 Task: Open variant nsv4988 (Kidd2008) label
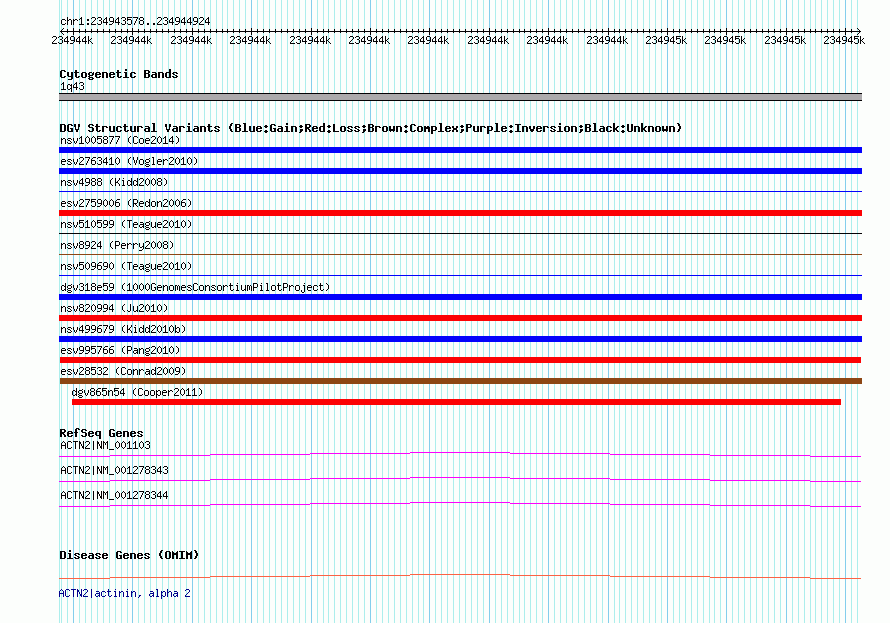pyautogui.click(x=114, y=182)
